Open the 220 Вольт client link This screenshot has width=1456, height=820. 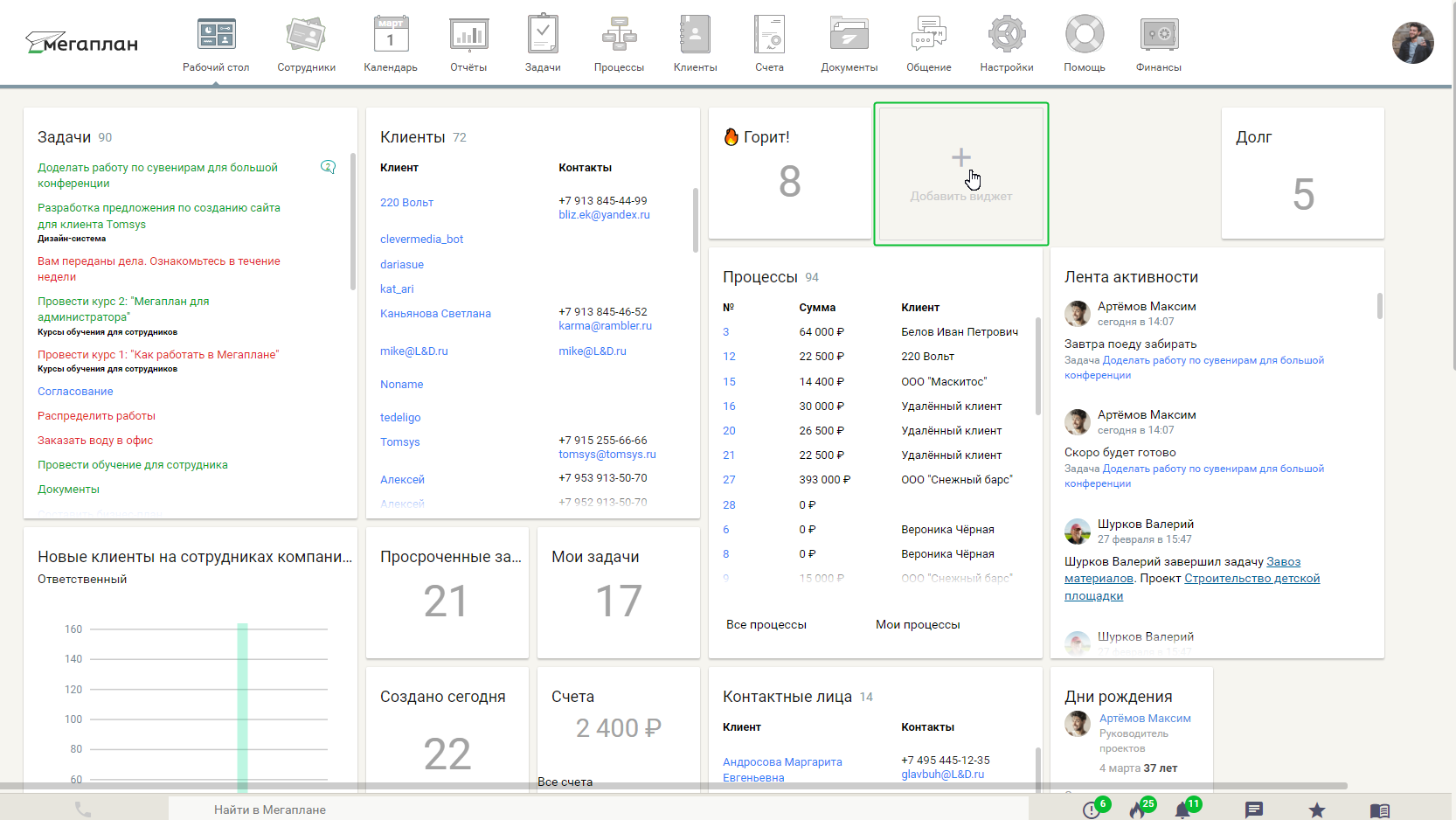coord(406,203)
